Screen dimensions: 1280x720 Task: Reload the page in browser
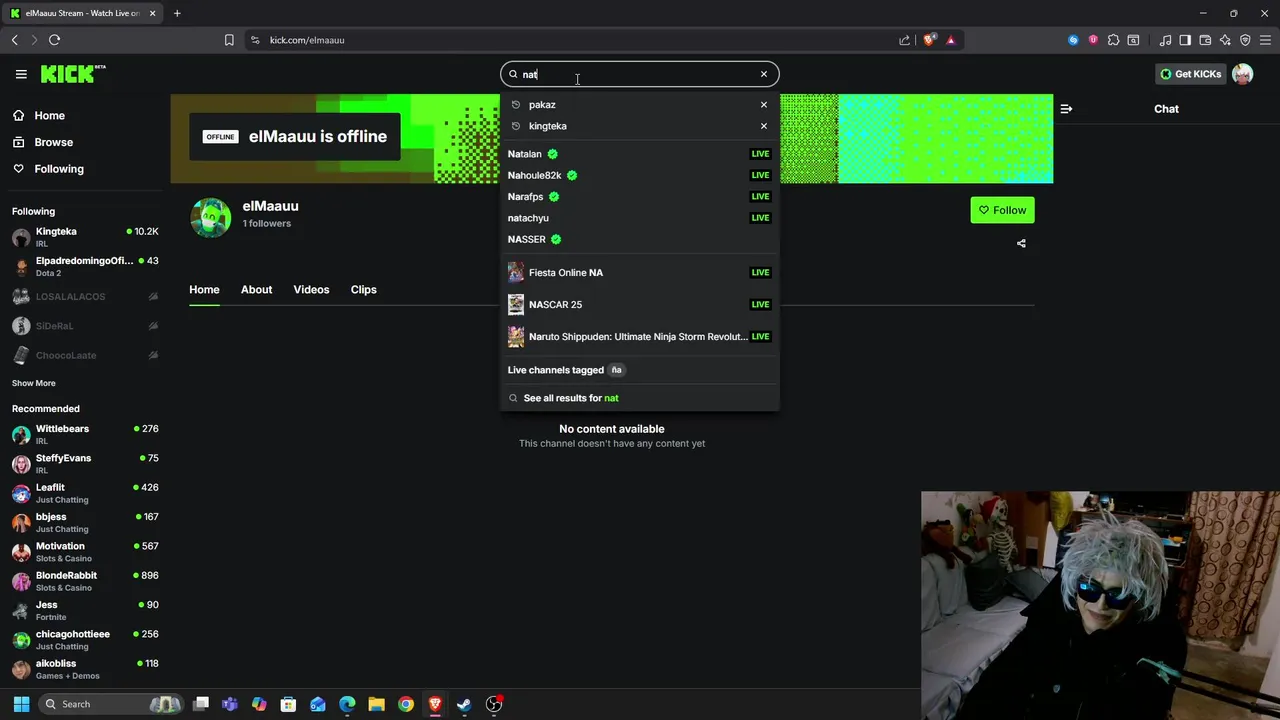pyautogui.click(x=54, y=40)
